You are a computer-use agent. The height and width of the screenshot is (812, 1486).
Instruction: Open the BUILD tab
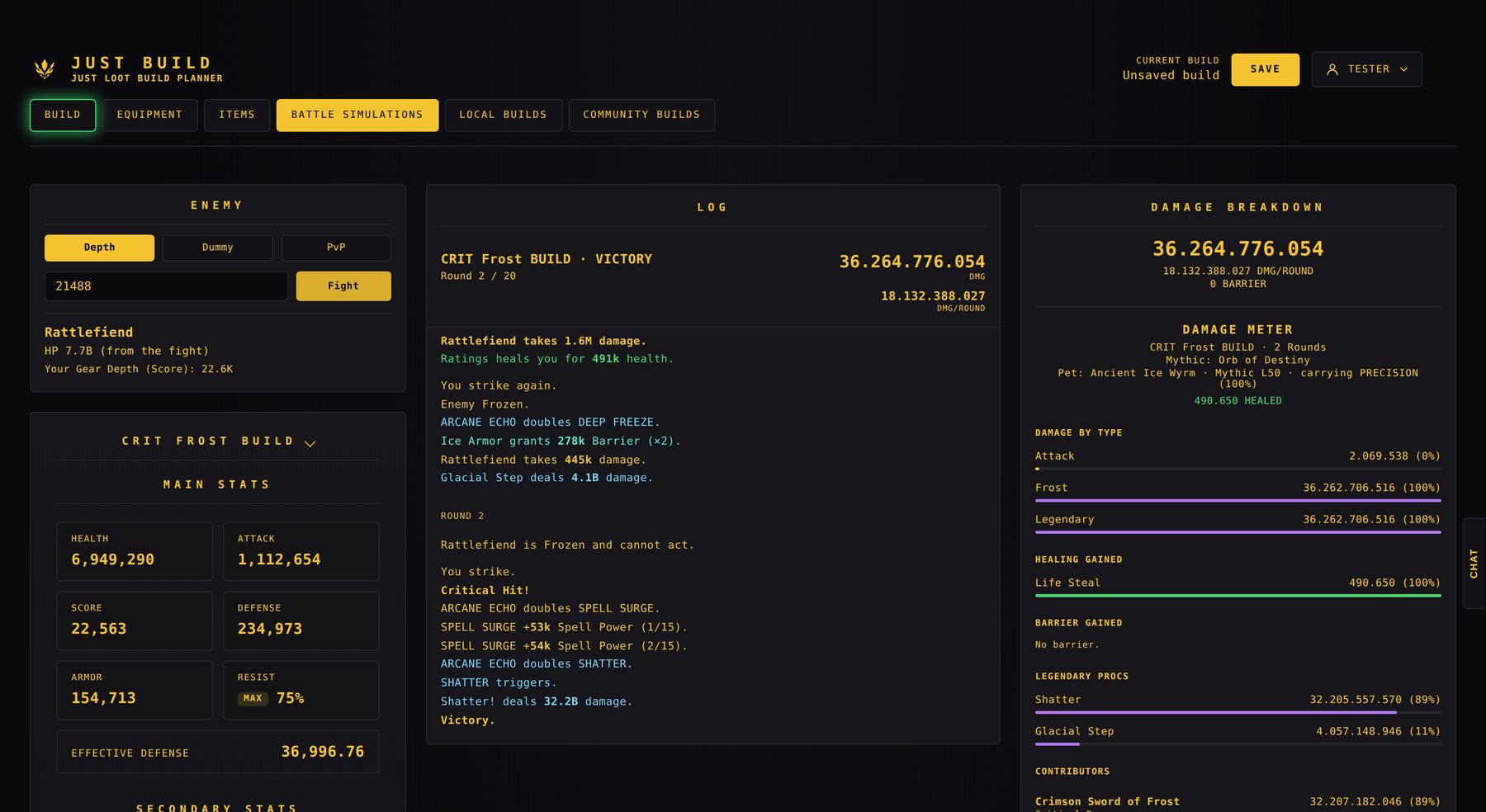pos(63,115)
